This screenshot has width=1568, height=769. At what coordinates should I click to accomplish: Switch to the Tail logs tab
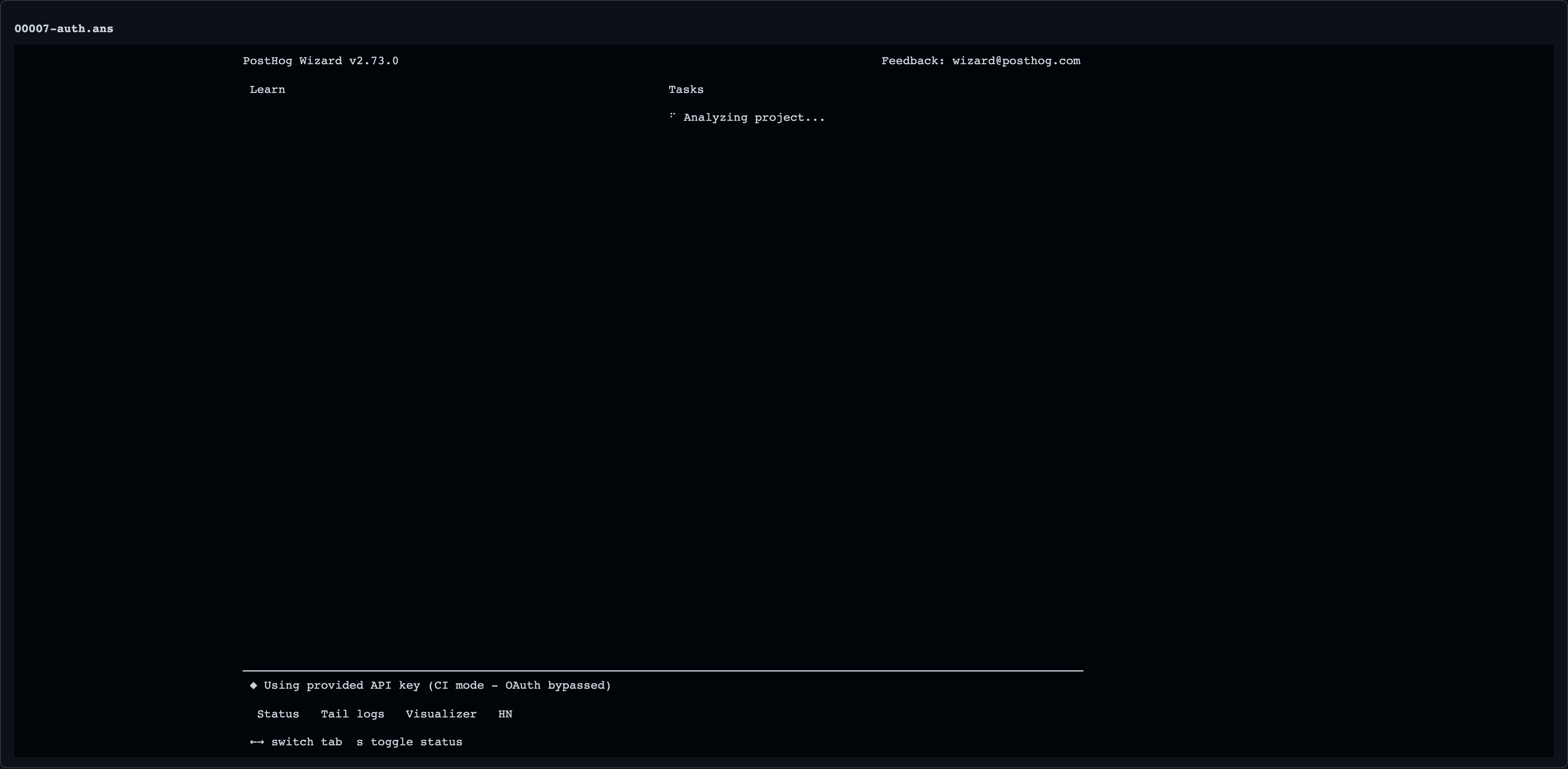tap(352, 714)
